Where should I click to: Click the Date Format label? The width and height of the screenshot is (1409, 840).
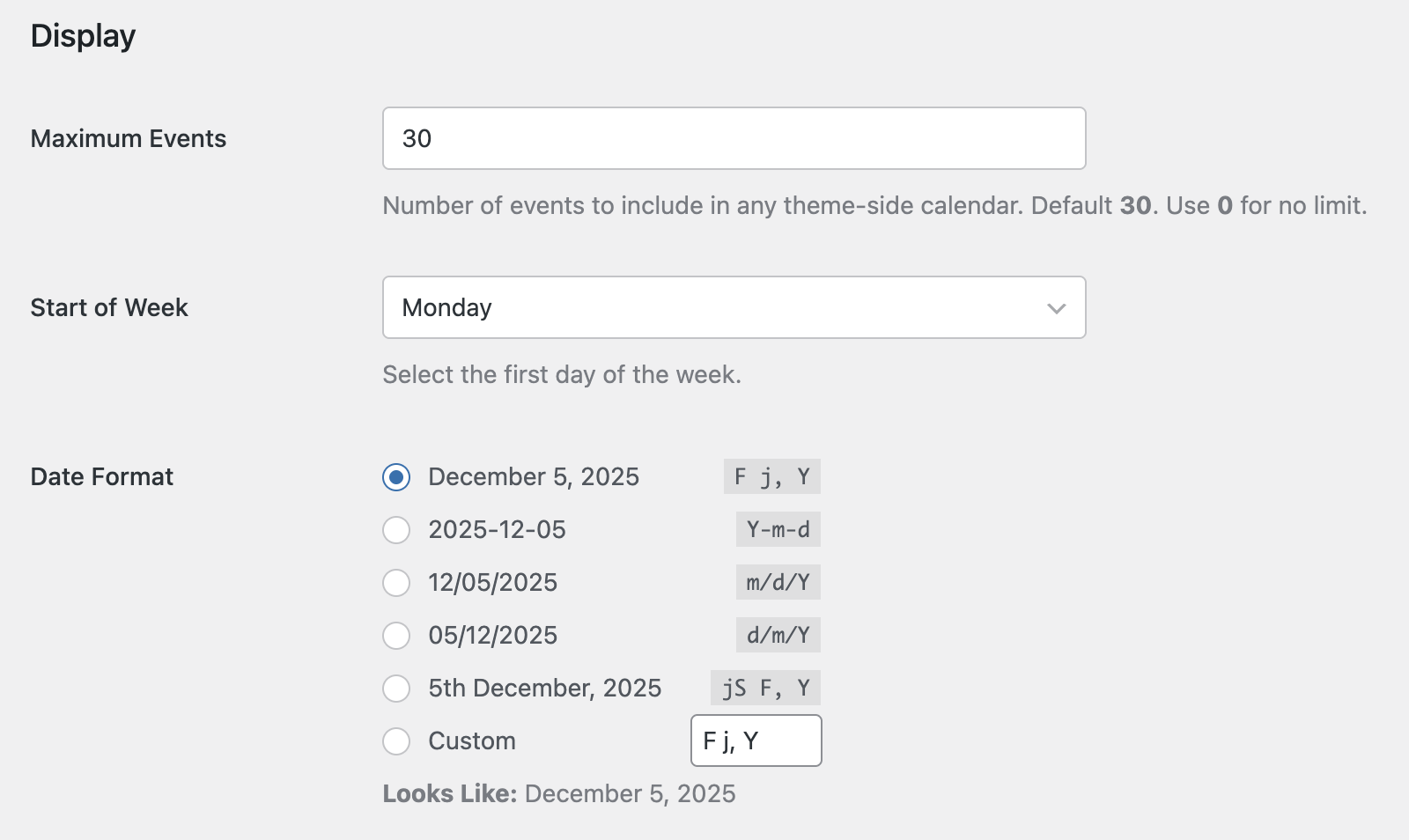(x=101, y=476)
